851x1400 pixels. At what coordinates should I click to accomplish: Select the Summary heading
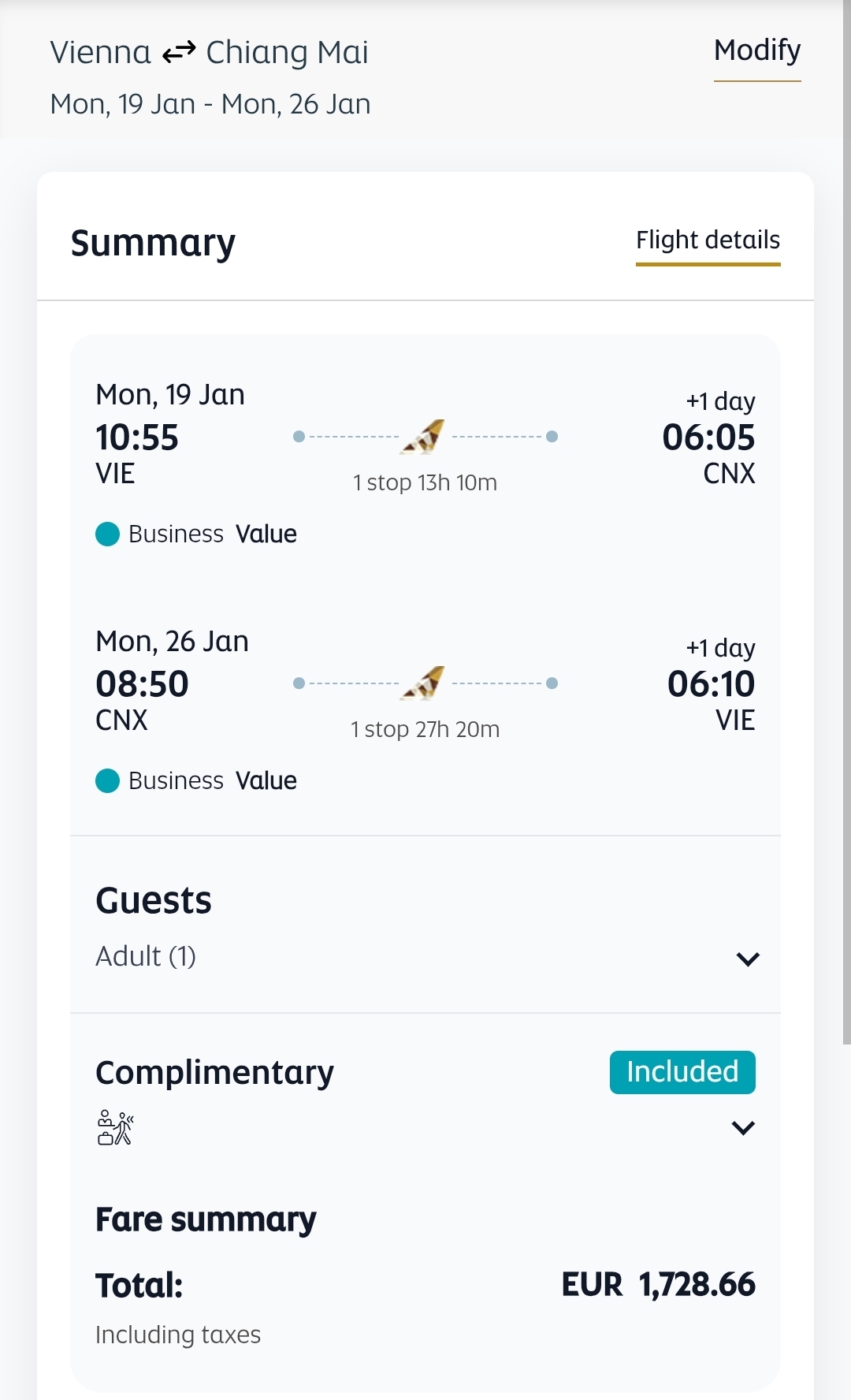[x=153, y=243]
